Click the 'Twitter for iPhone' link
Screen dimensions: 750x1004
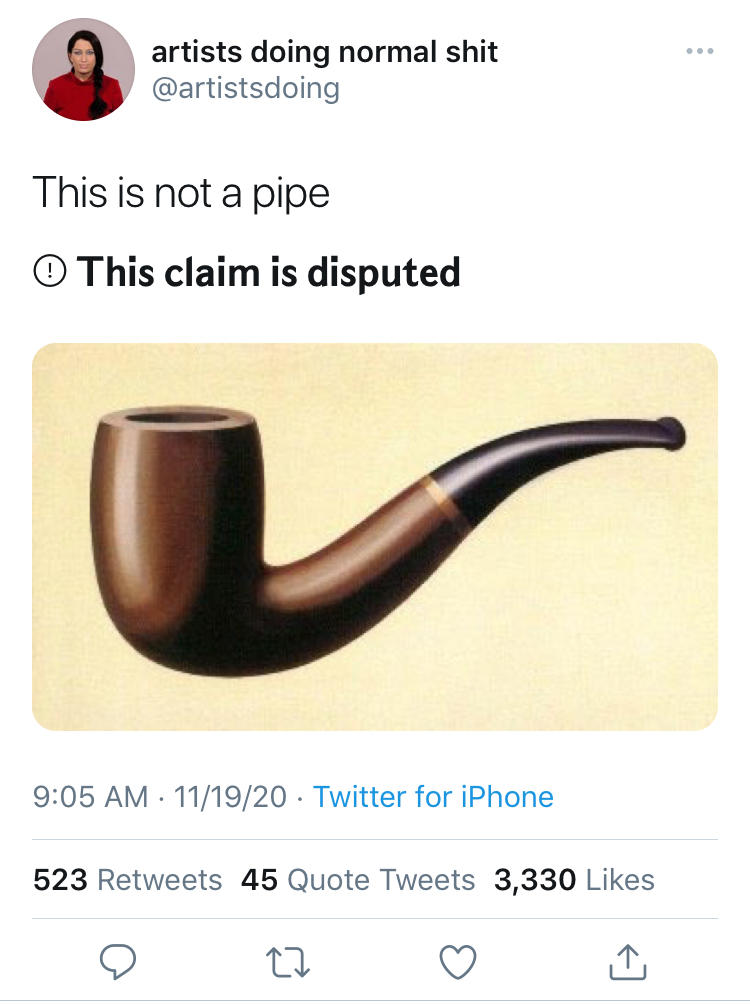tap(432, 796)
